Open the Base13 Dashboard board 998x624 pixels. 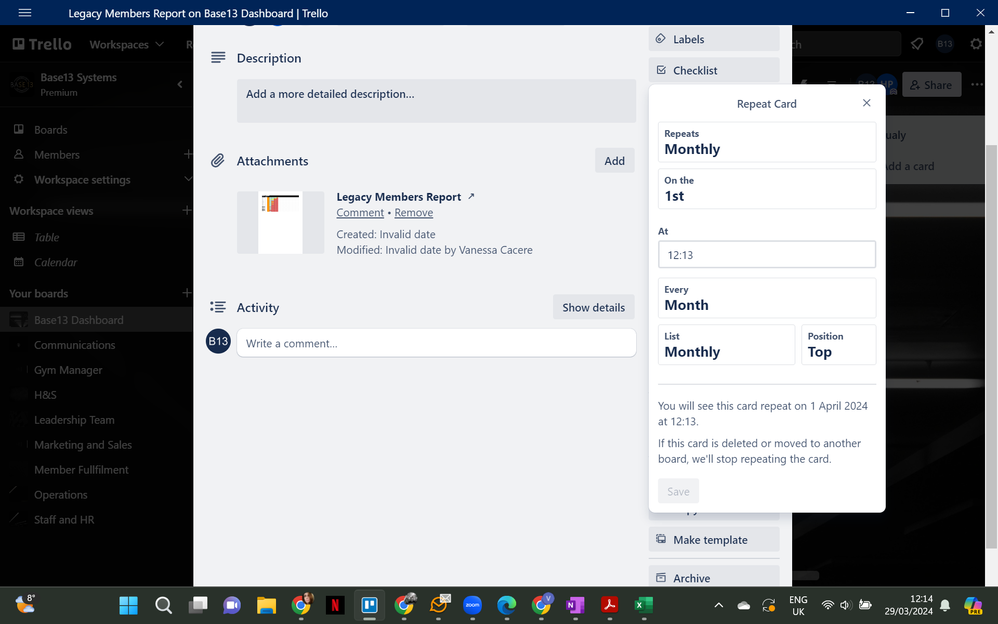79,320
